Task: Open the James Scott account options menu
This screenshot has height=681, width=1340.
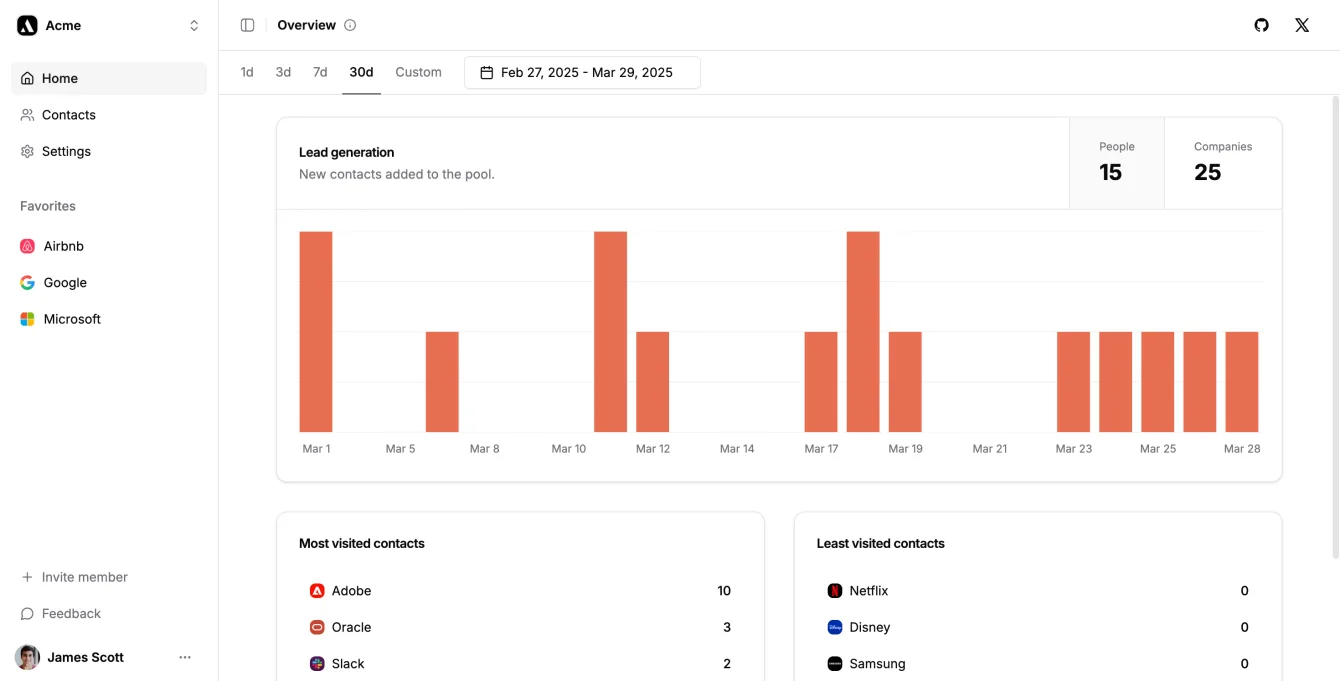Action: click(184, 657)
